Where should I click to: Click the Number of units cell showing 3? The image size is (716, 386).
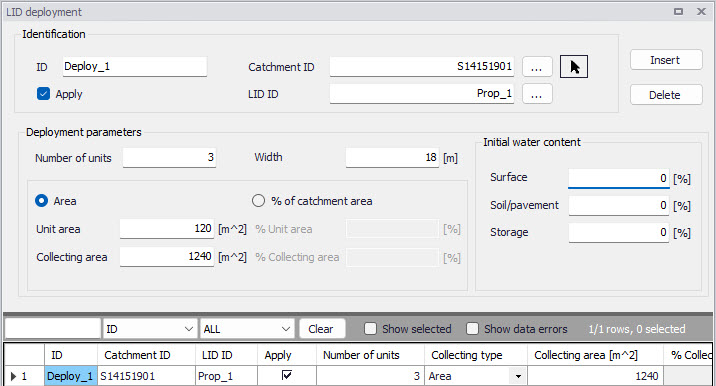coord(370,376)
